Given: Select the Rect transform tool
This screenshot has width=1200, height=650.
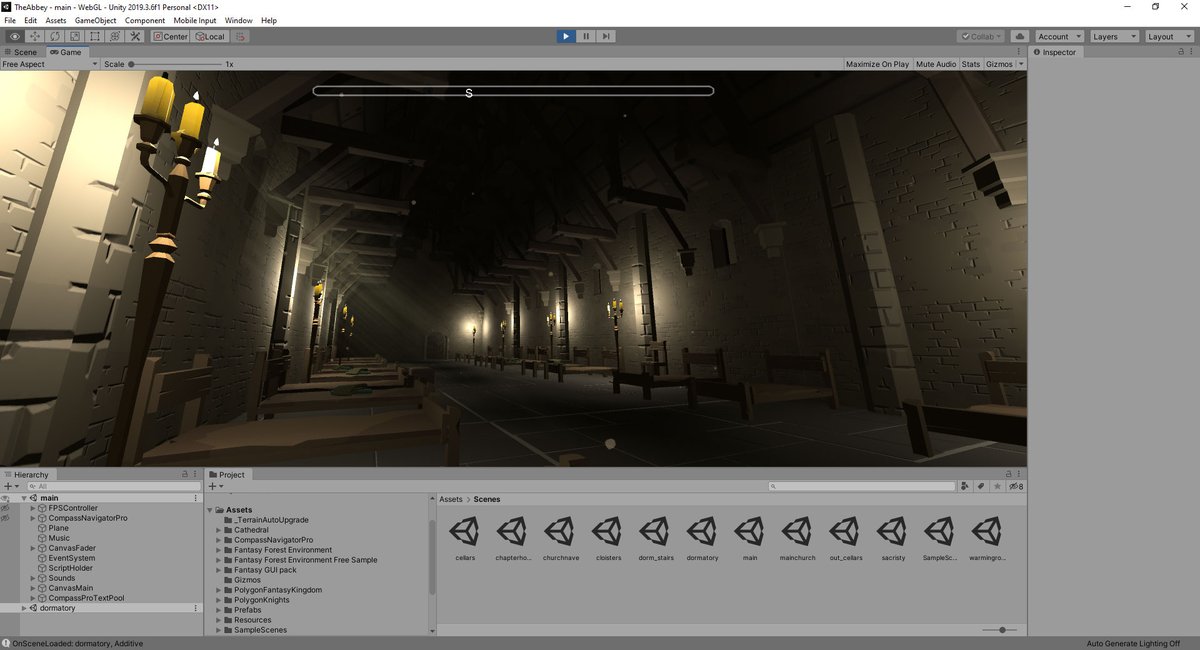Looking at the screenshot, I should click(x=95, y=36).
